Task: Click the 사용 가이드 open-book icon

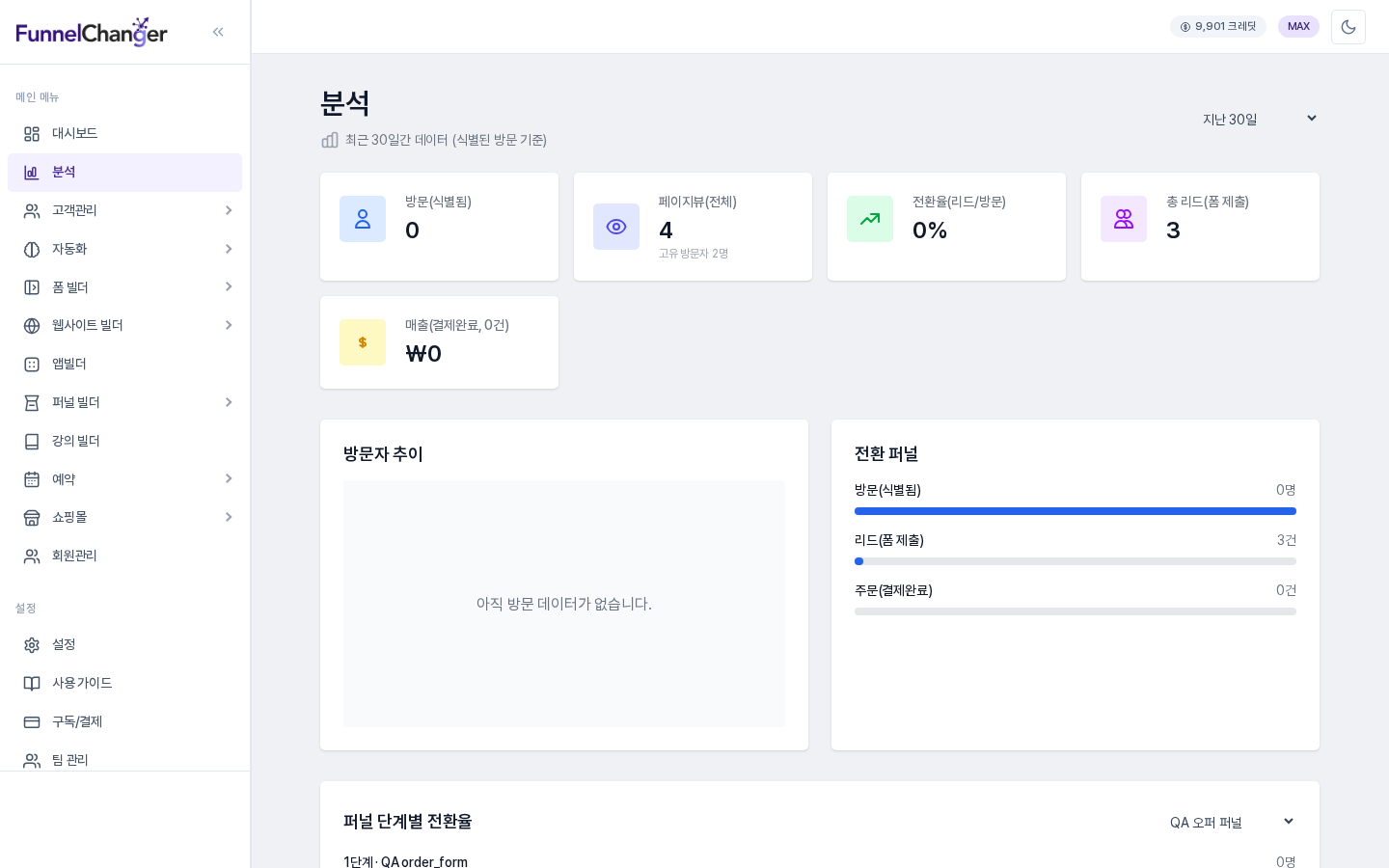Action: click(32, 684)
